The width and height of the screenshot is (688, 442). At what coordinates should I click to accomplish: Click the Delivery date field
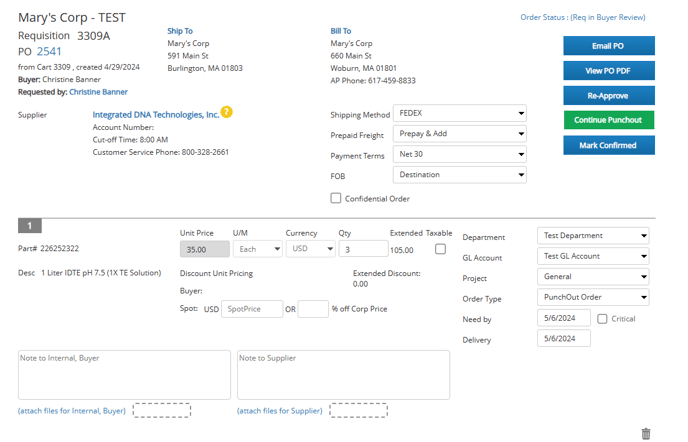pos(564,338)
